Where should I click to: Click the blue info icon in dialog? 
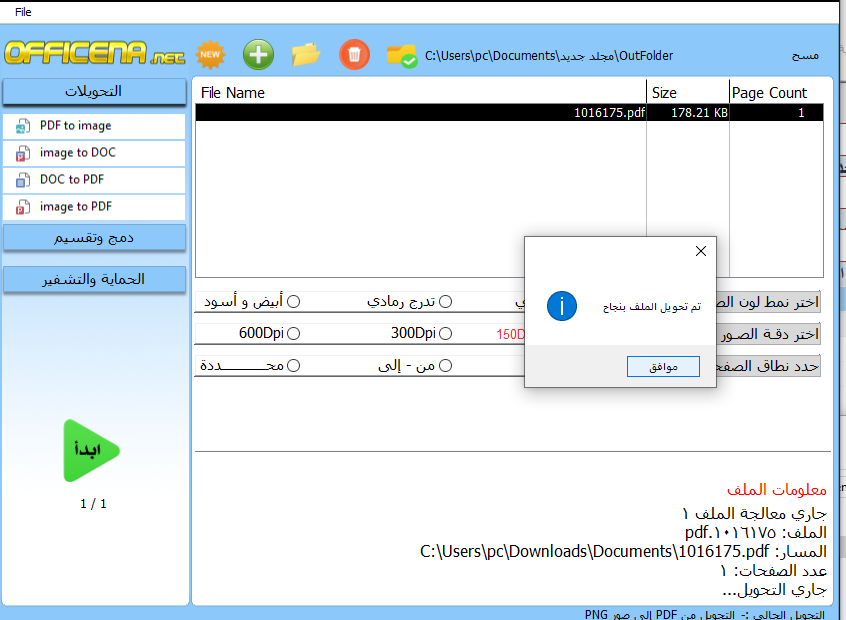point(562,306)
